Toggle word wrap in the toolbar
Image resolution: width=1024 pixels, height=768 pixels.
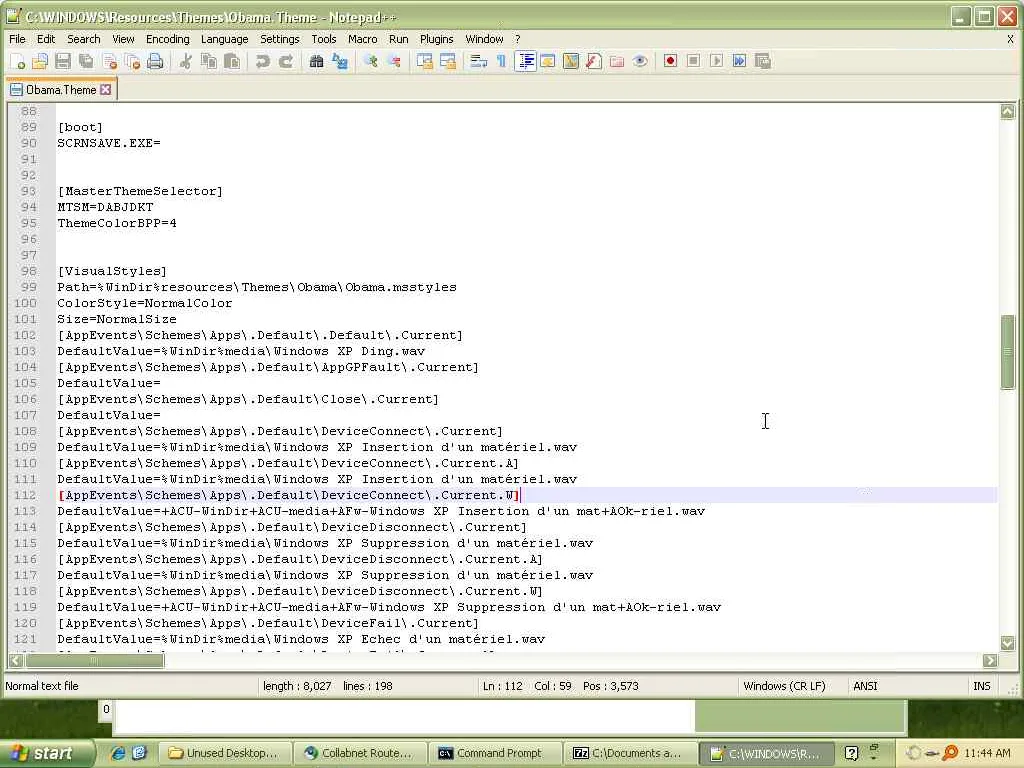point(479,61)
